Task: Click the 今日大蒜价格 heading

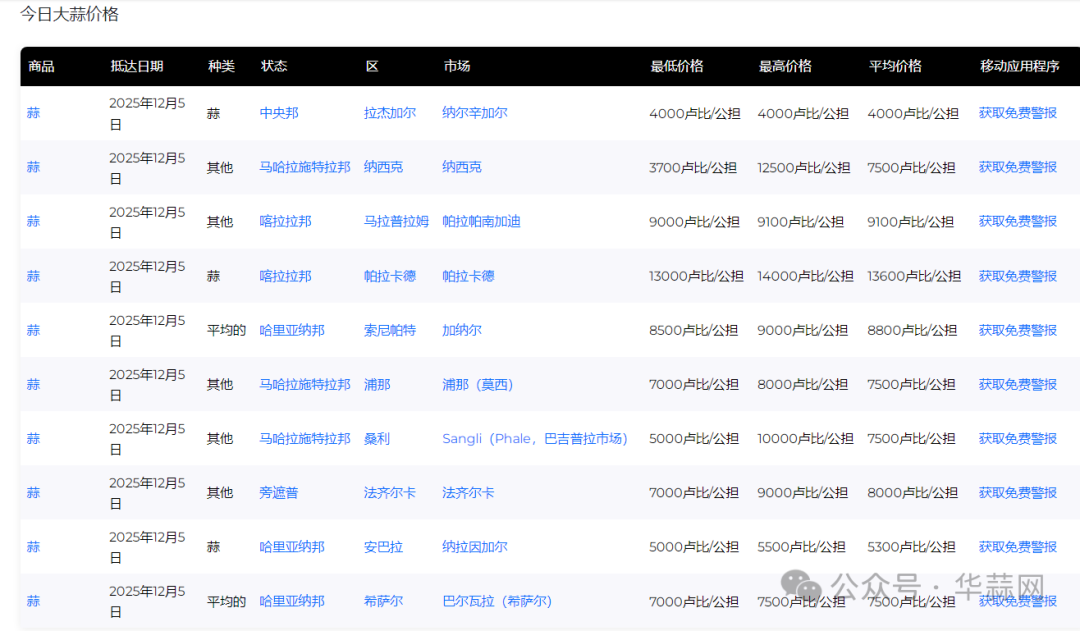Action: click(x=69, y=14)
